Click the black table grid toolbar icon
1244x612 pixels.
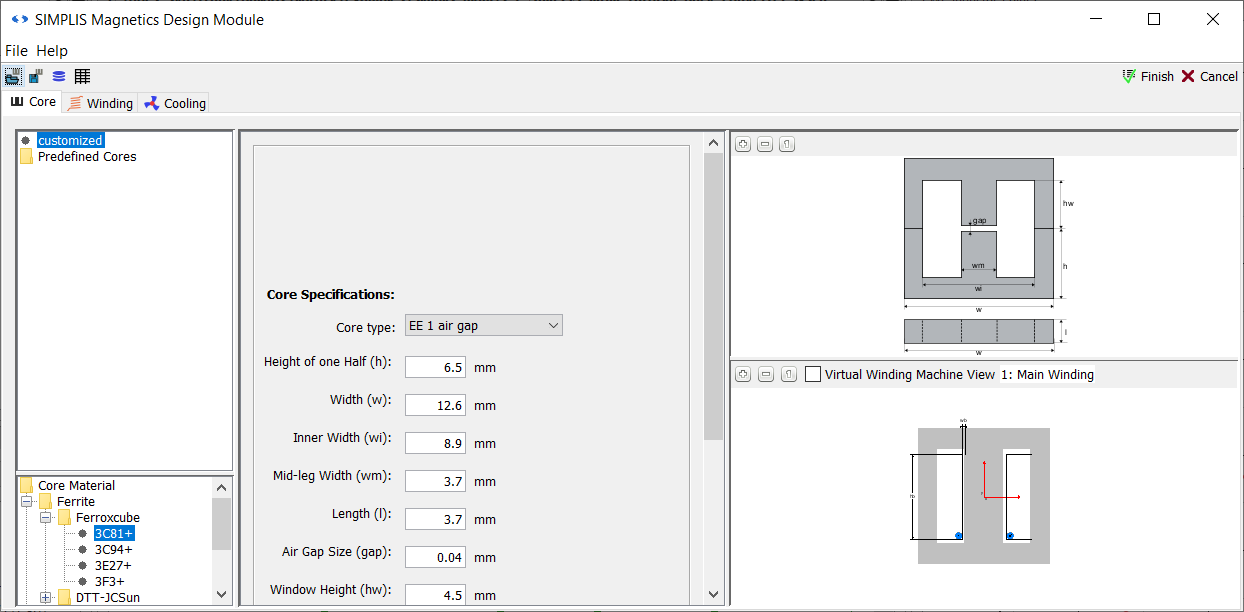82,76
